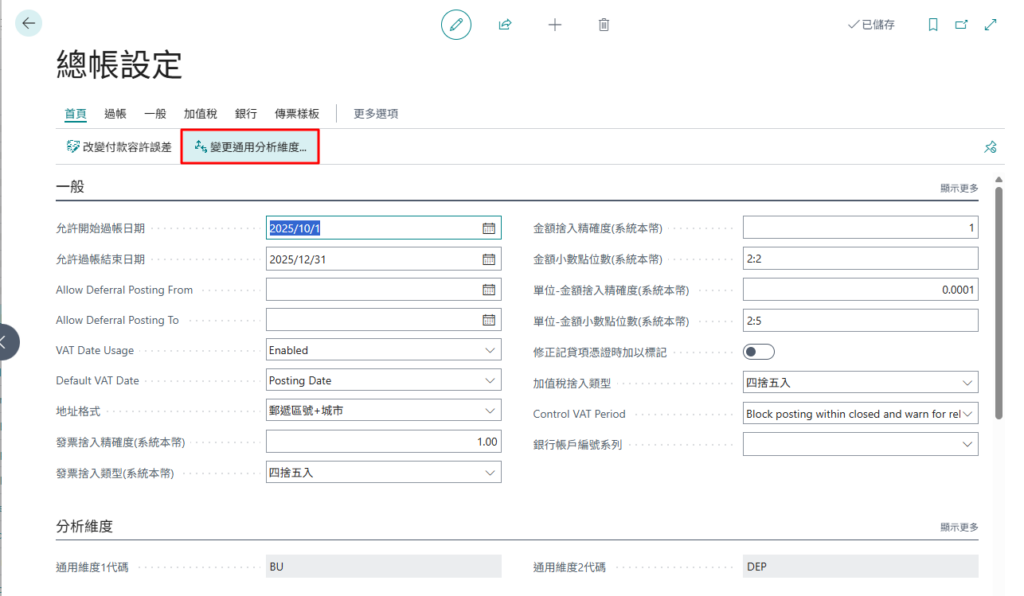This screenshot has height=596, width=1024.
Task: Expand the collapsed side panel chevron
Action: click(7, 341)
